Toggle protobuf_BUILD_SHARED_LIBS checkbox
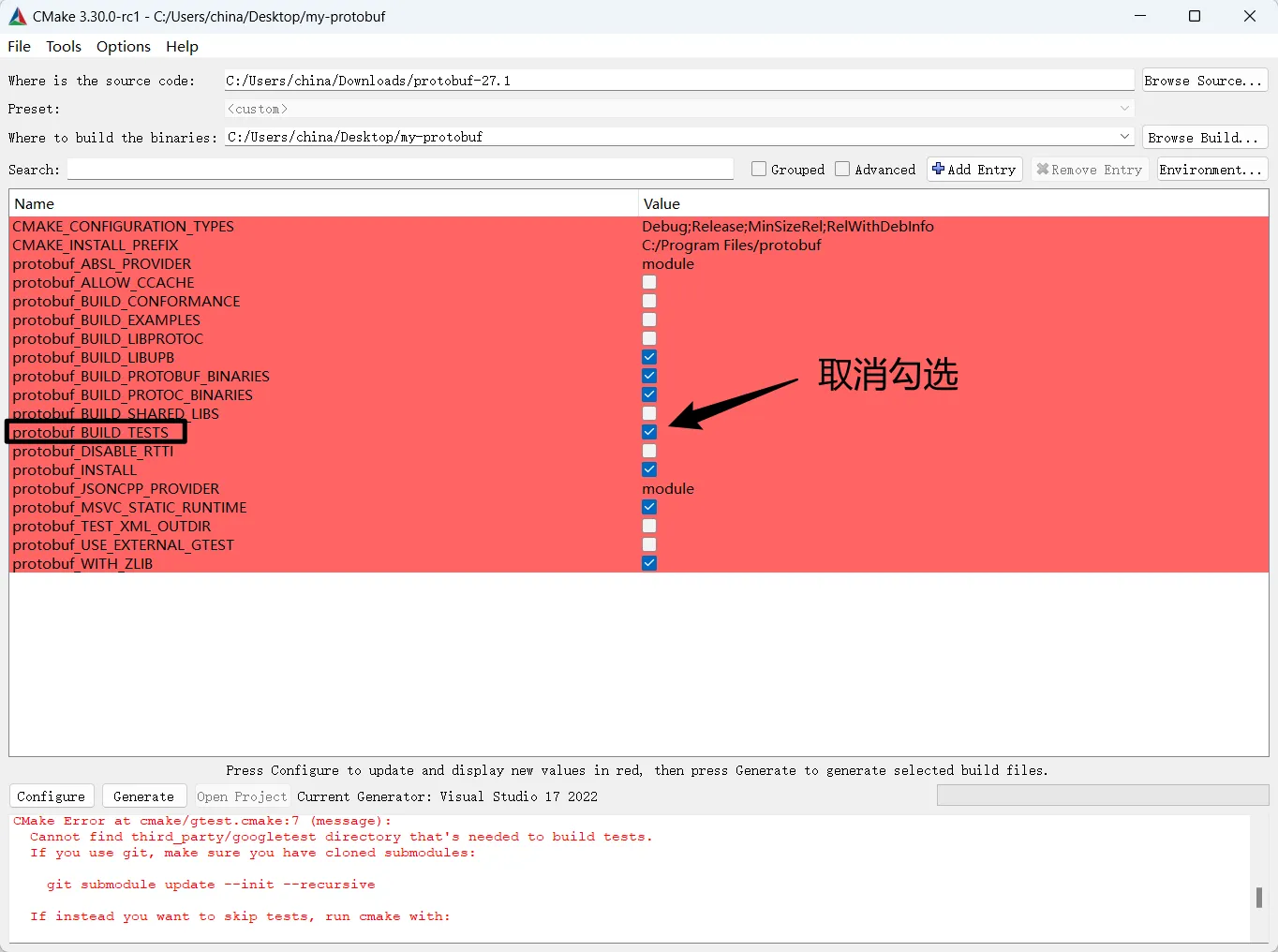 coord(649,413)
